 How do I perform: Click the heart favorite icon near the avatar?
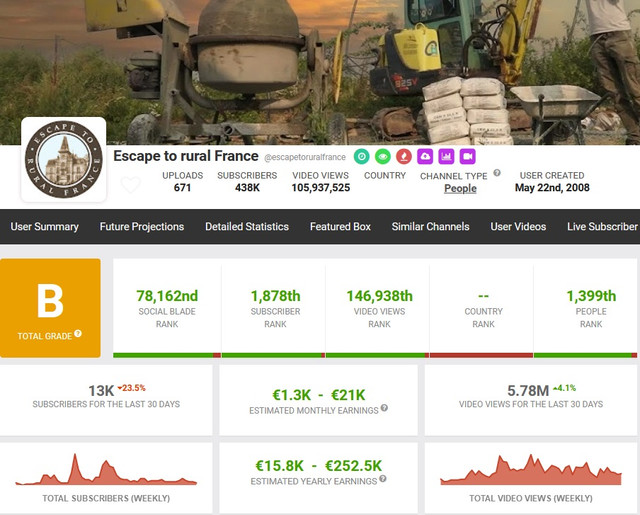[131, 185]
